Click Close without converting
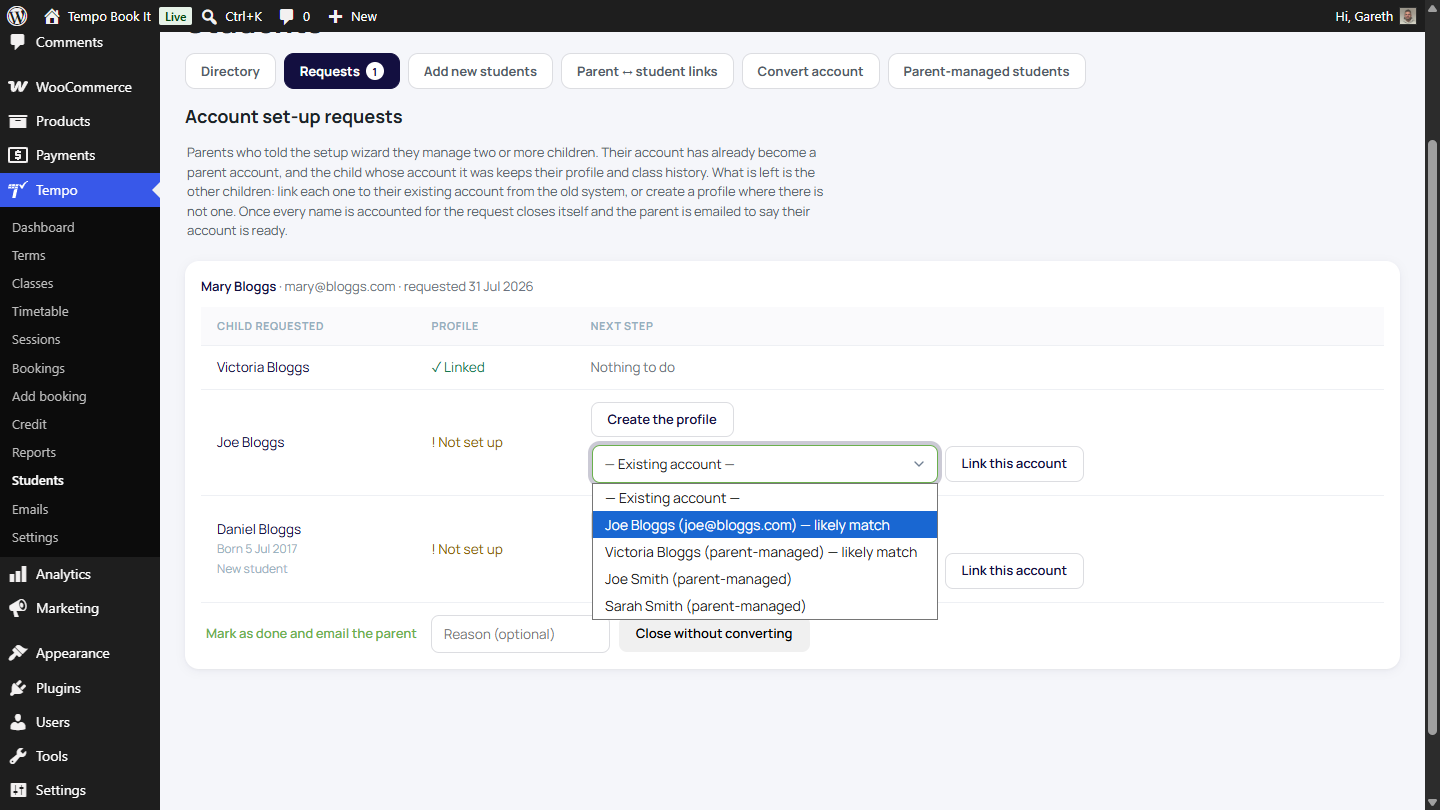 [x=714, y=634]
